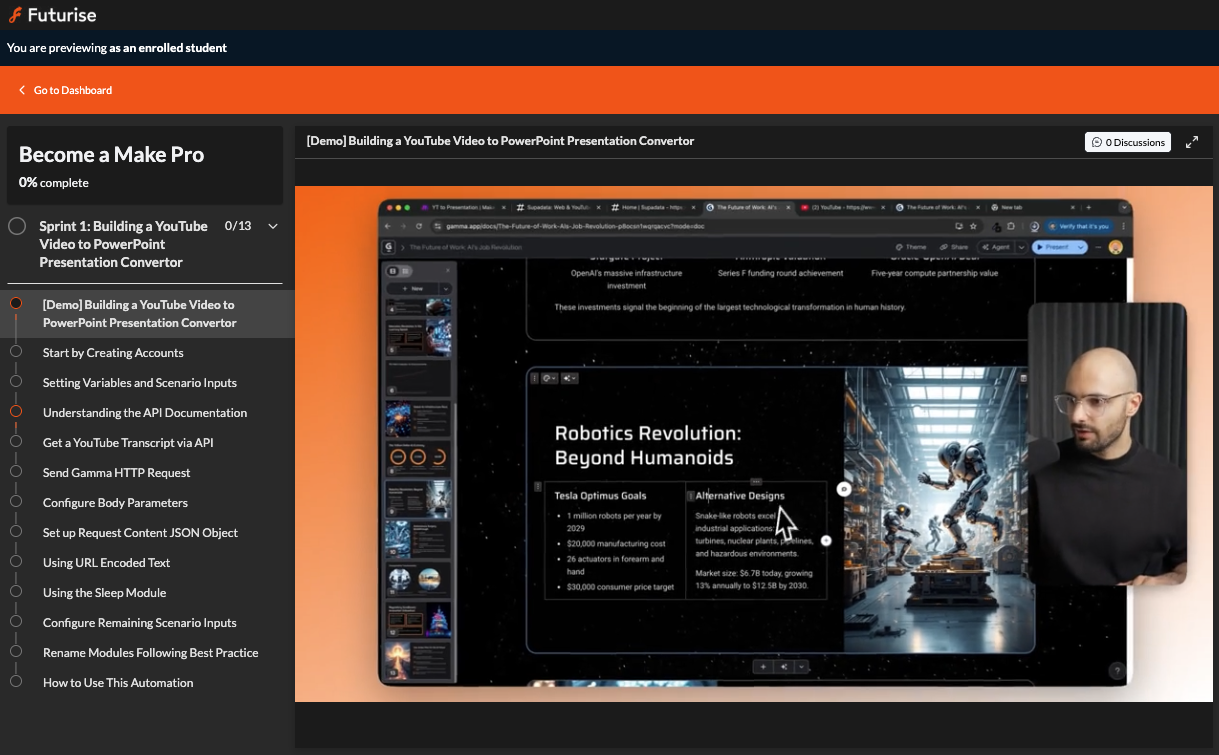The image size is (1219, 755).
Task: Click status circle beside Configure Body Parameters
Action: click(x=15, y=502)
